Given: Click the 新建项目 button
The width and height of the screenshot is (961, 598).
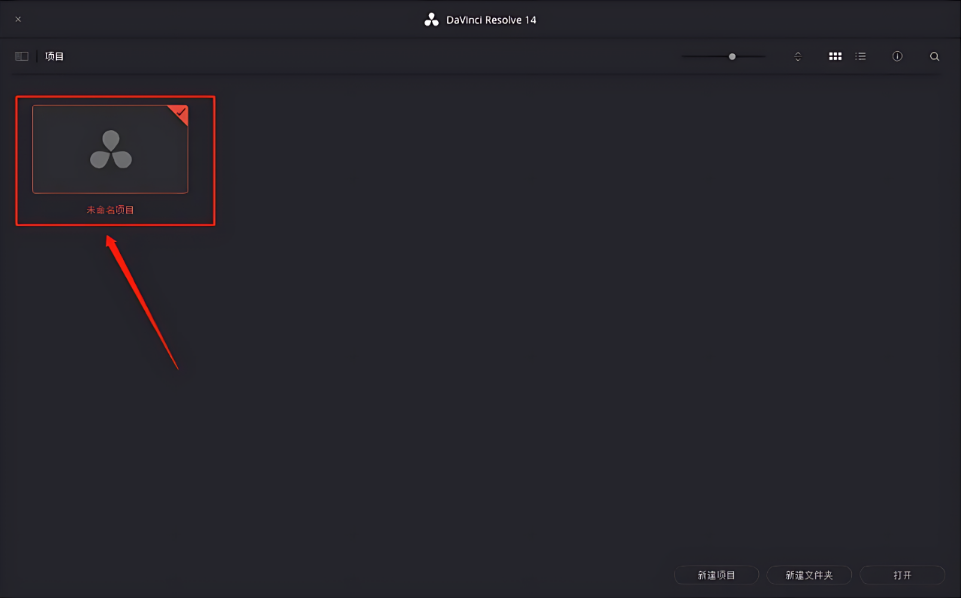Looking at the screenshot, I should pyautogui.click(x=716, y=575).
